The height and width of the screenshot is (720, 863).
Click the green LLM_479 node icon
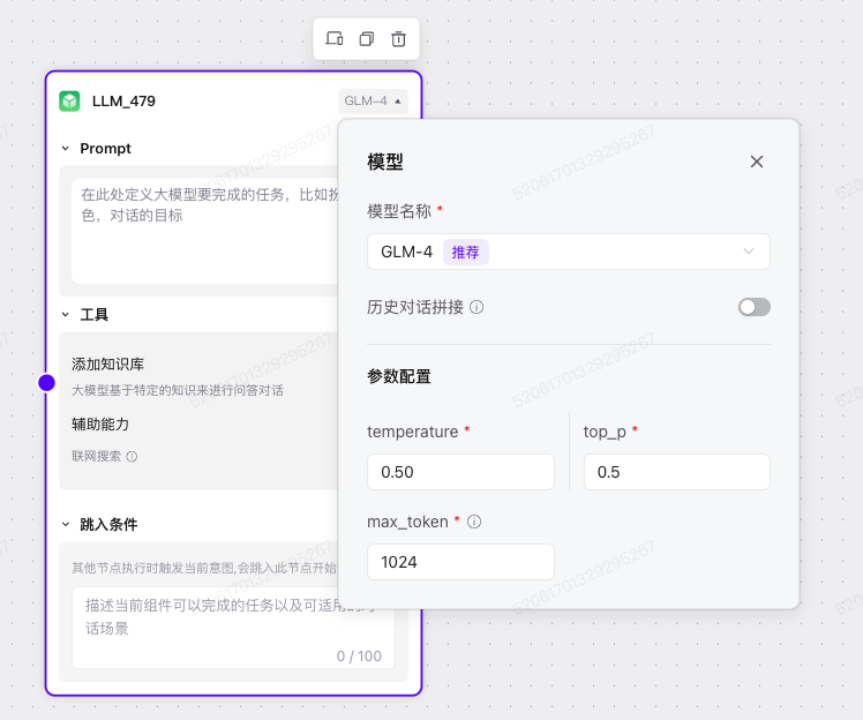pos(69,101)
